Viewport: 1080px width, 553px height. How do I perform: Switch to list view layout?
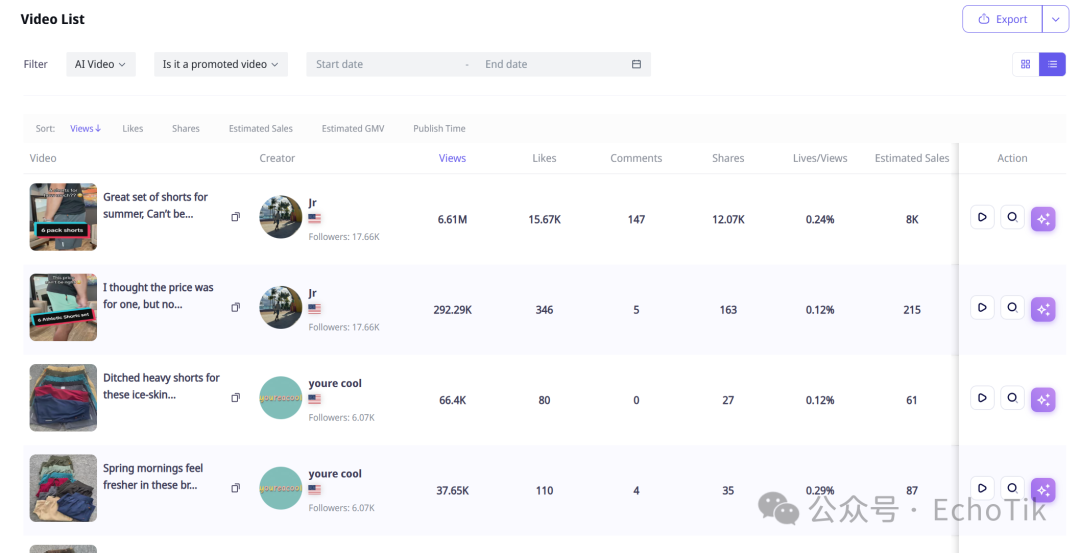pyautogui.click(x=1052, y=64)
